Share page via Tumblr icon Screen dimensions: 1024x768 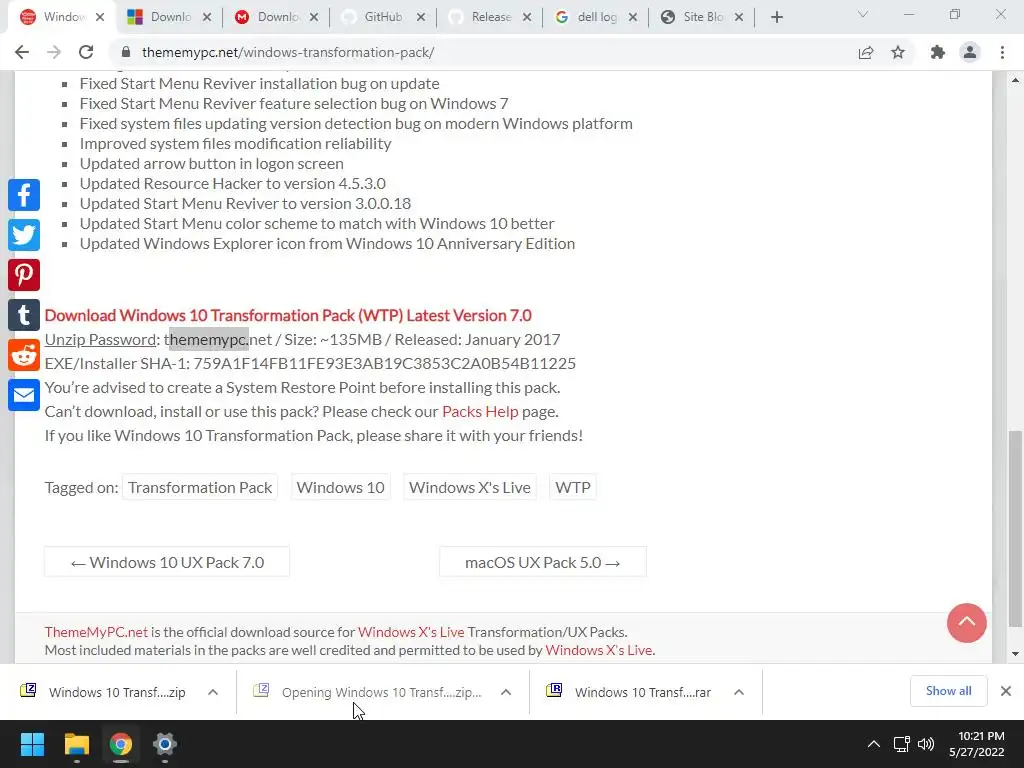click(24, 315)
